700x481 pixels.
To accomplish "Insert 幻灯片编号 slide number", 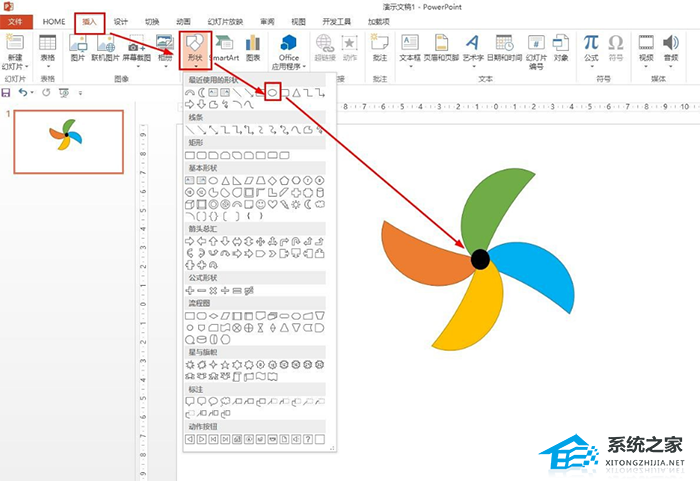I will point(536,52).
